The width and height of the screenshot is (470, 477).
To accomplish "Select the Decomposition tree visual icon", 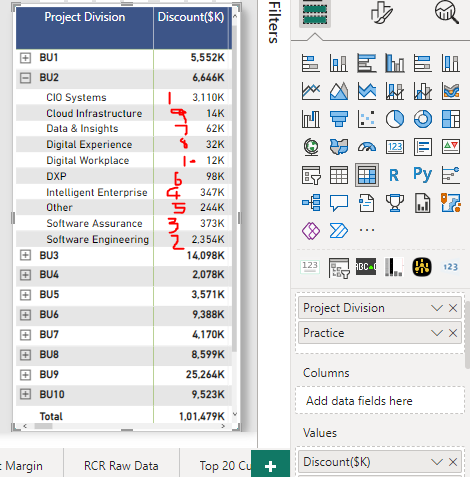I will pos(311,203).
